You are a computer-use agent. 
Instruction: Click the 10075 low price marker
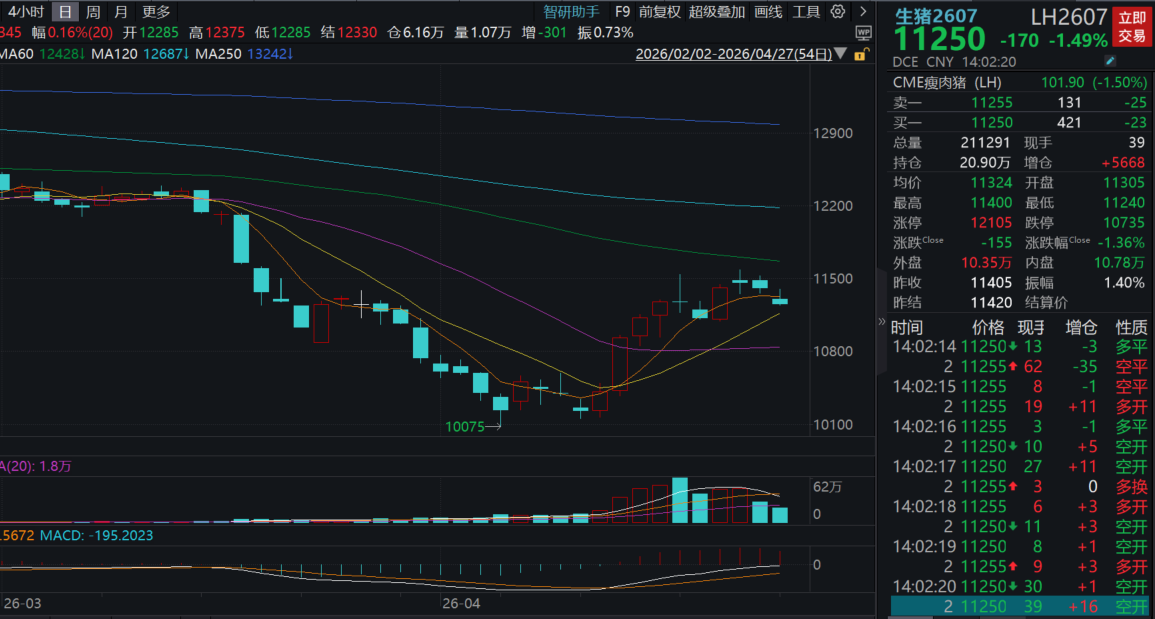pyautogui.click(x=465, y=427)
